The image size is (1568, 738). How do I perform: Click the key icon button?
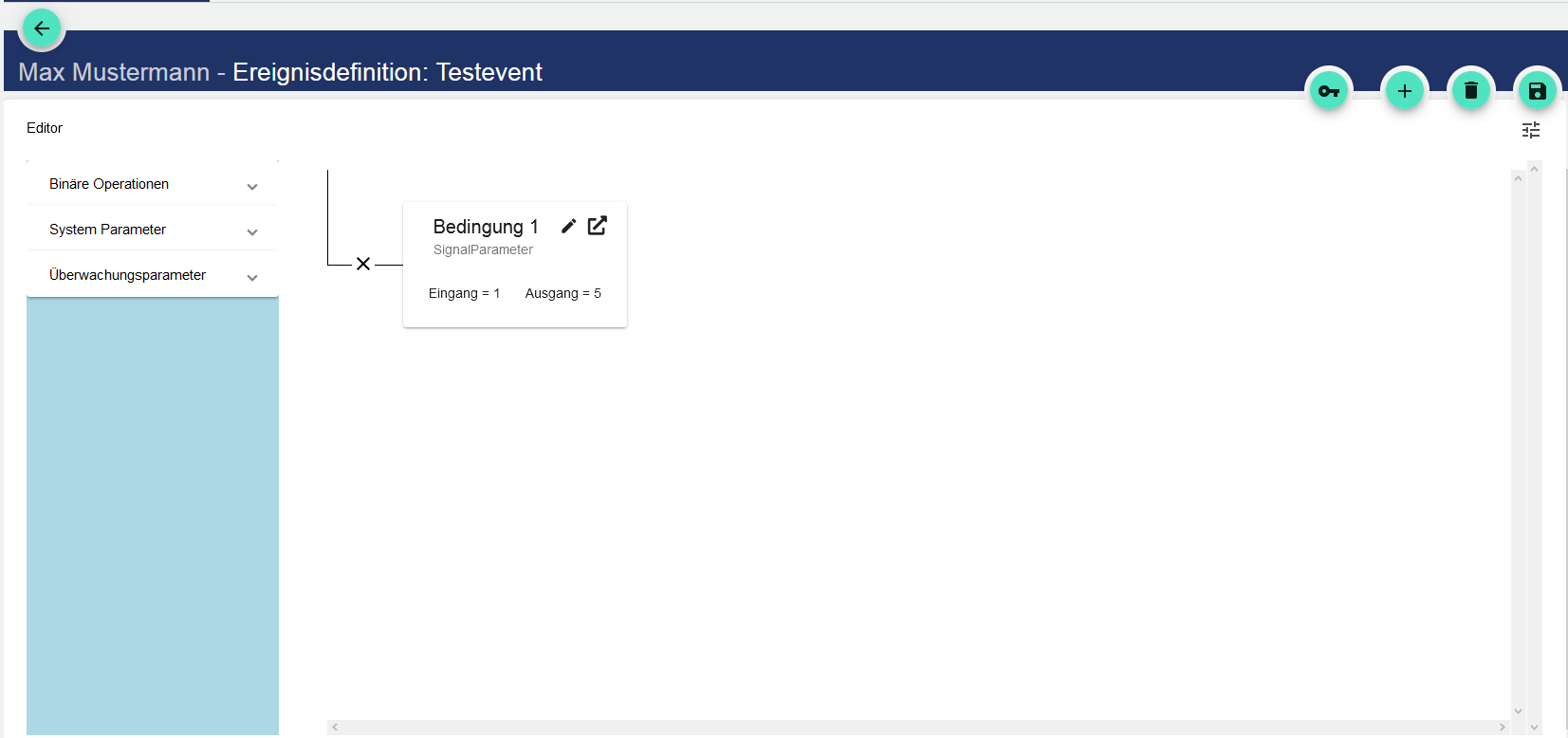[x=1329, y=91]
